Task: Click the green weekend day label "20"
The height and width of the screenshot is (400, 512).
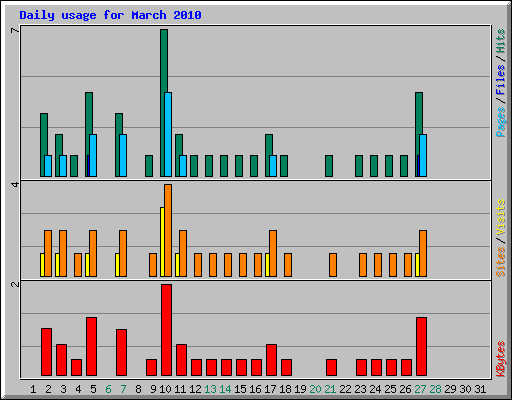Action: click(315, 389)
